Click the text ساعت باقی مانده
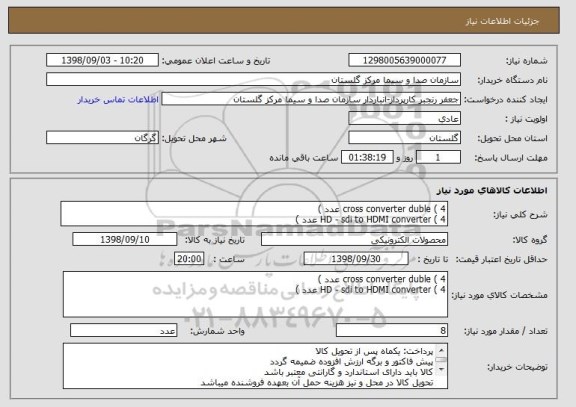576x407 pixels. 304,158
